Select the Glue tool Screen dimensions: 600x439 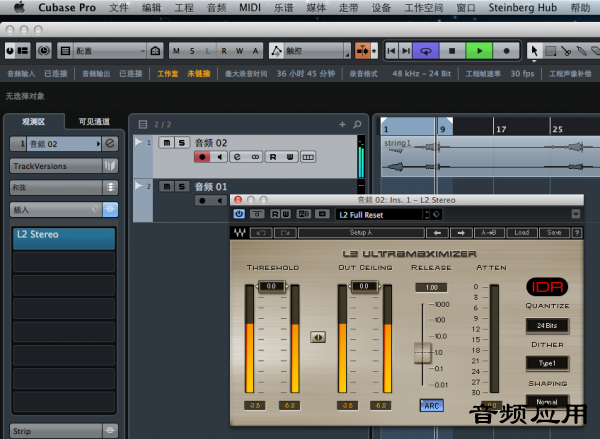(x=581, y=51)
